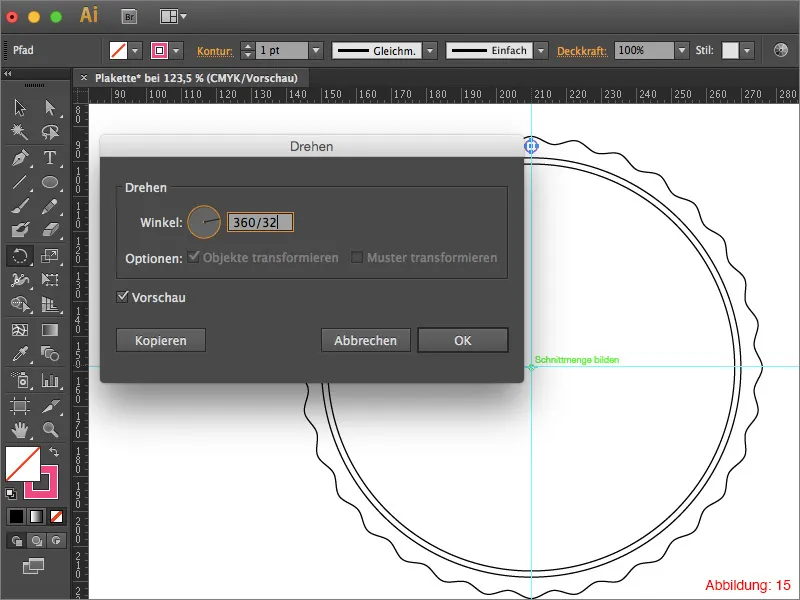
Task: Select the Perspective Grid tool
Action: tap(50, 305)
